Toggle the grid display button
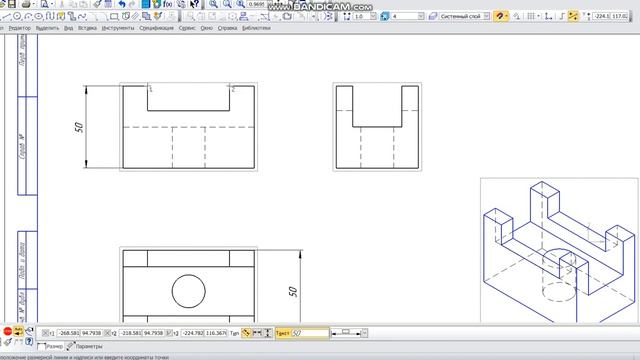The width and height of the screenshot is (640, 360). tap(531, 16)
